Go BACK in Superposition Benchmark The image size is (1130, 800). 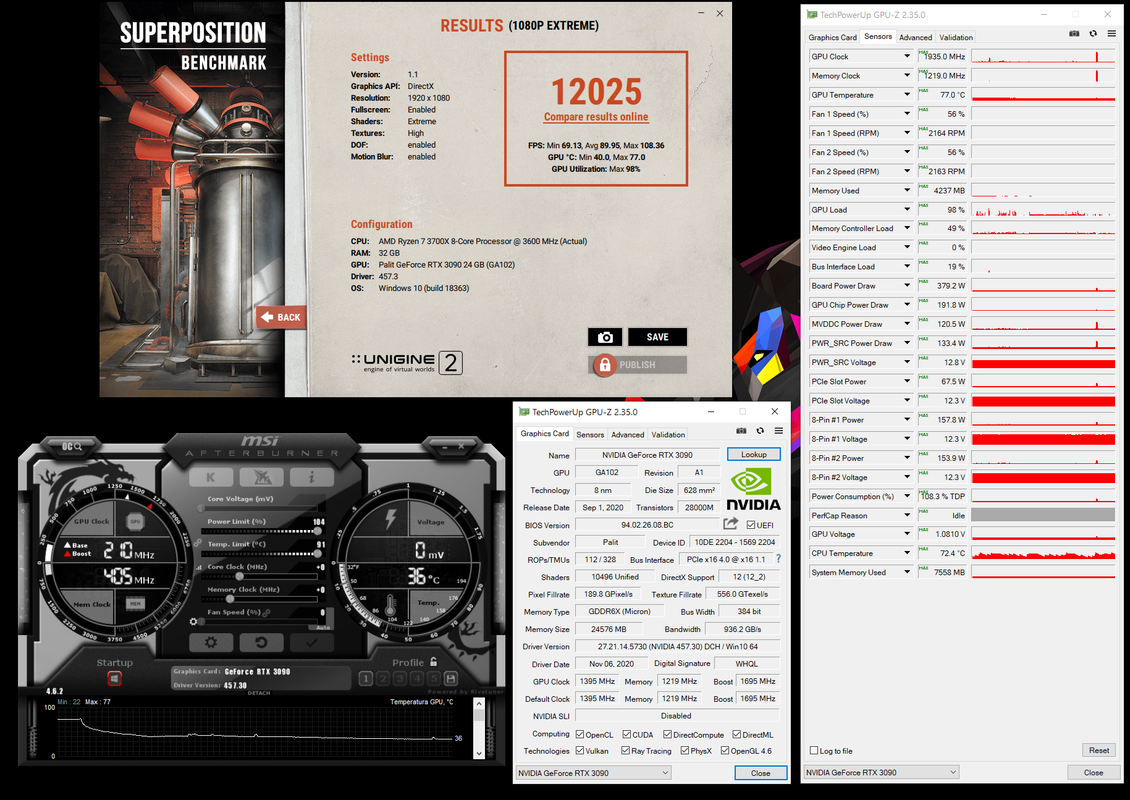pyautogui.click(x=281, y=317)
